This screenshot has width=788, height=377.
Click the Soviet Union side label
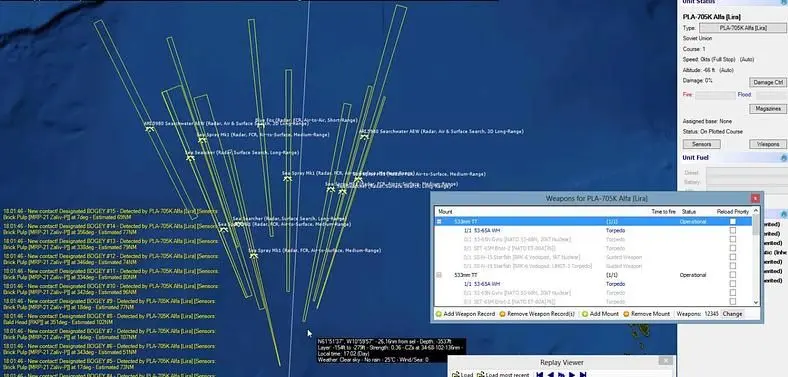[x=697, y=39]
